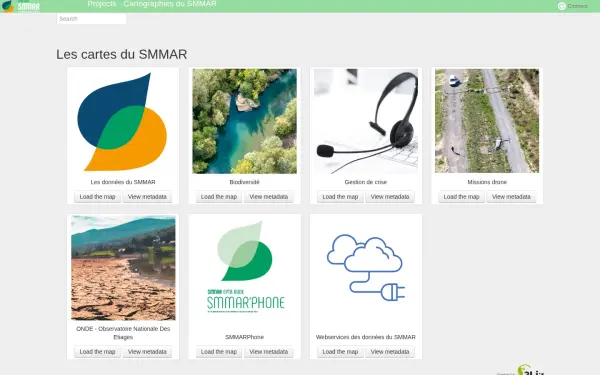The image size is (600, 375).
Task: Open the SMMAR'PHONE logo thumbnail
Action: (x=245, y=268)
